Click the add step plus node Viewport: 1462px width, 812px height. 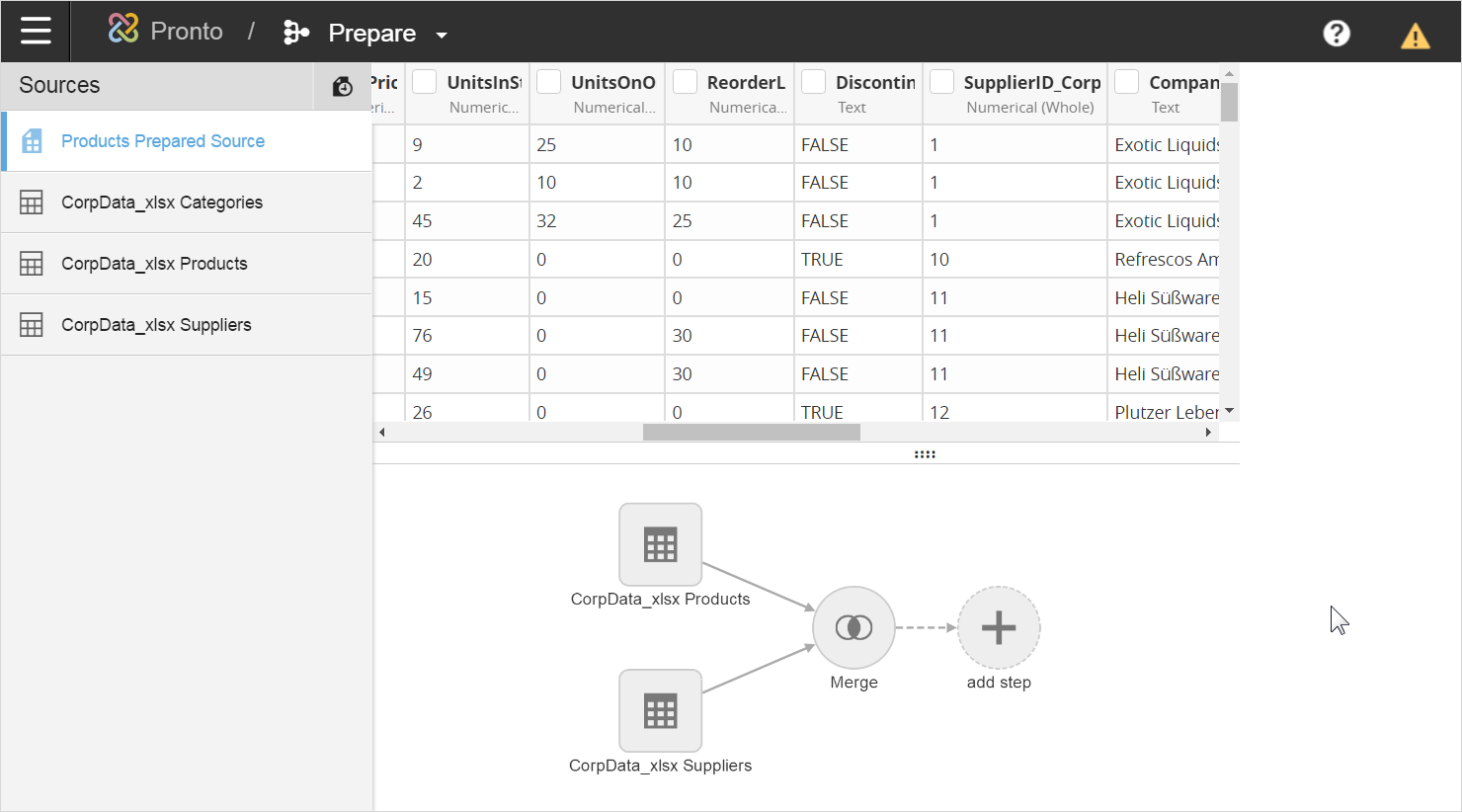998,627
